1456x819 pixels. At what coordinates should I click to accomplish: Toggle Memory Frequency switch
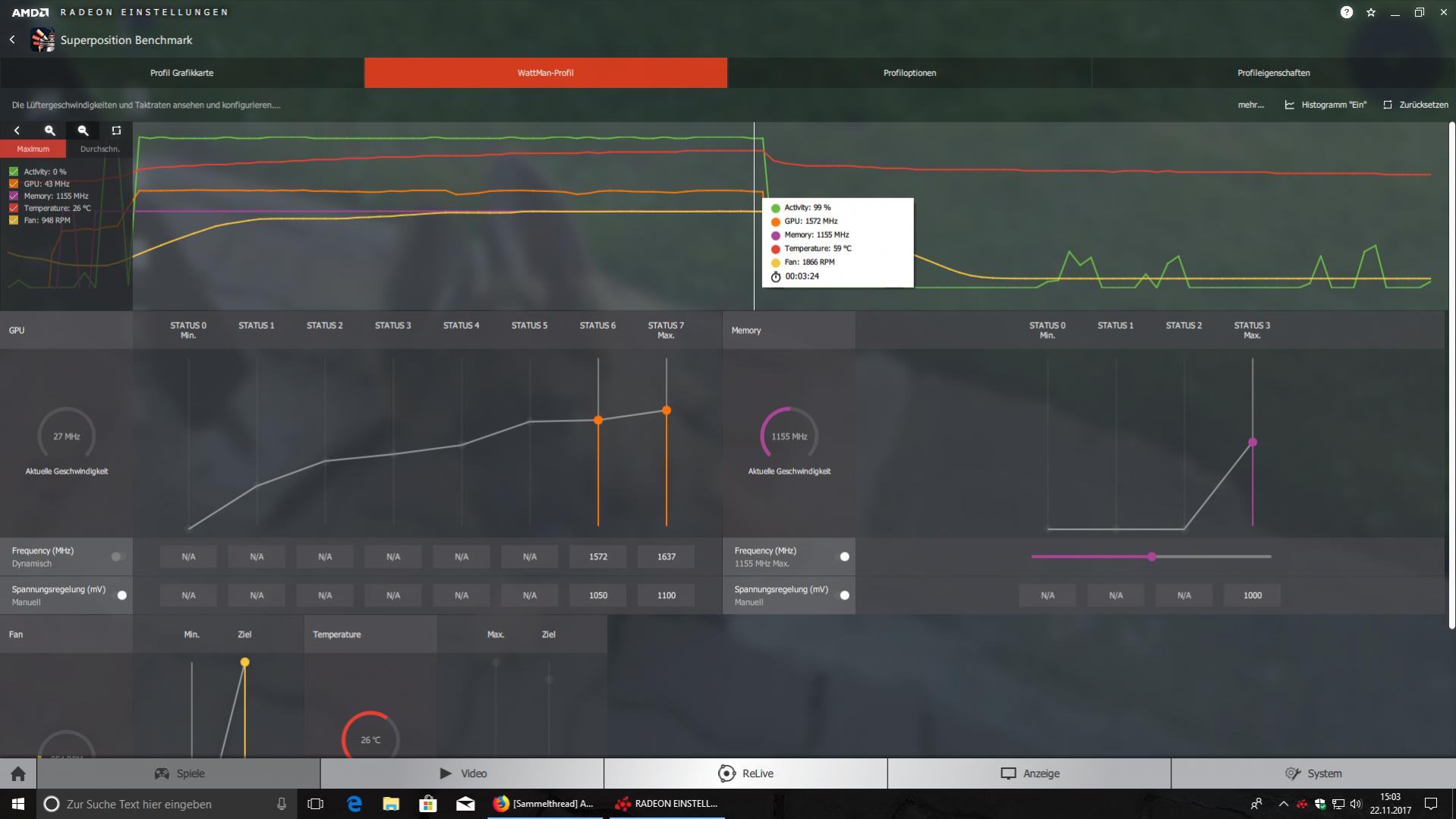tap(843, 556)
